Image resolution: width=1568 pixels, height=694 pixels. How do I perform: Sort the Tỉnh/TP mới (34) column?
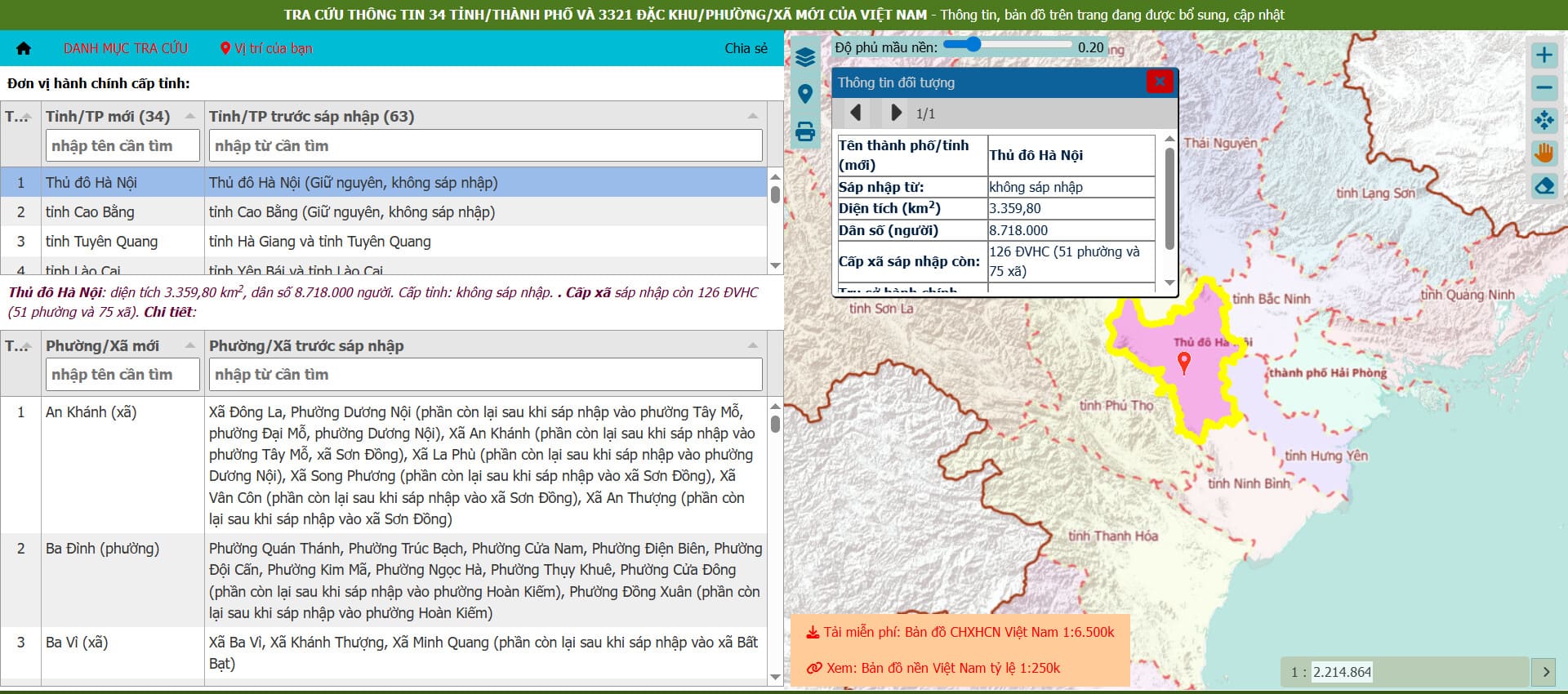[189, 116]
